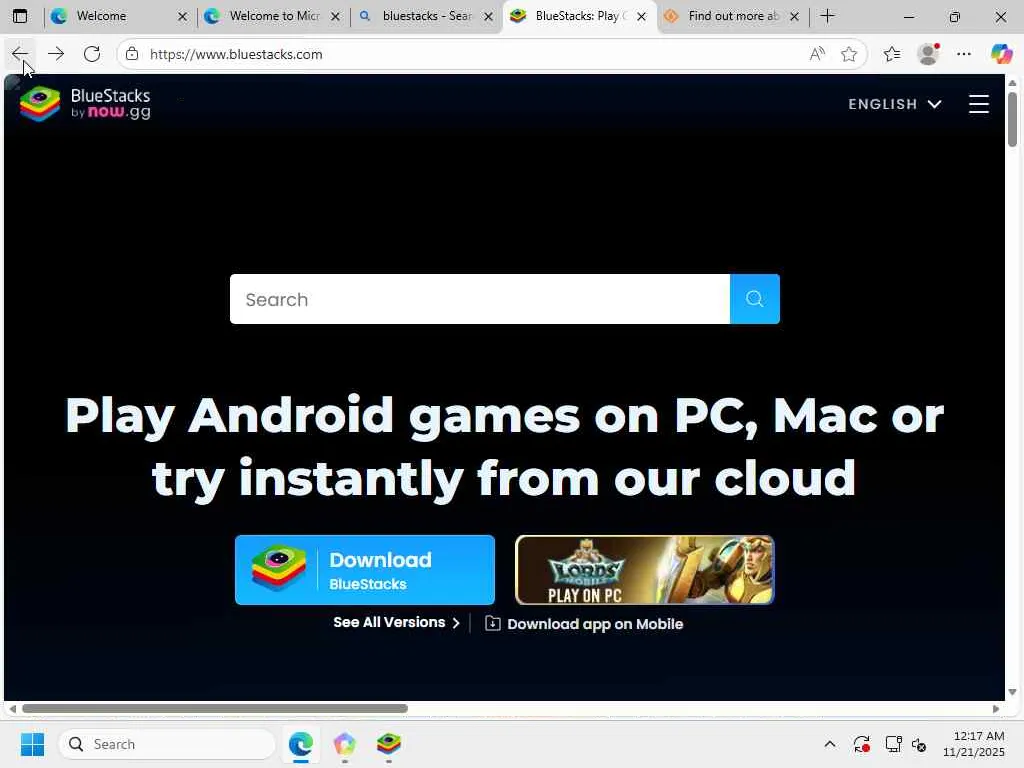Open the Windows Start menu
Screen dimensions: 1024x768
(32, 744)
